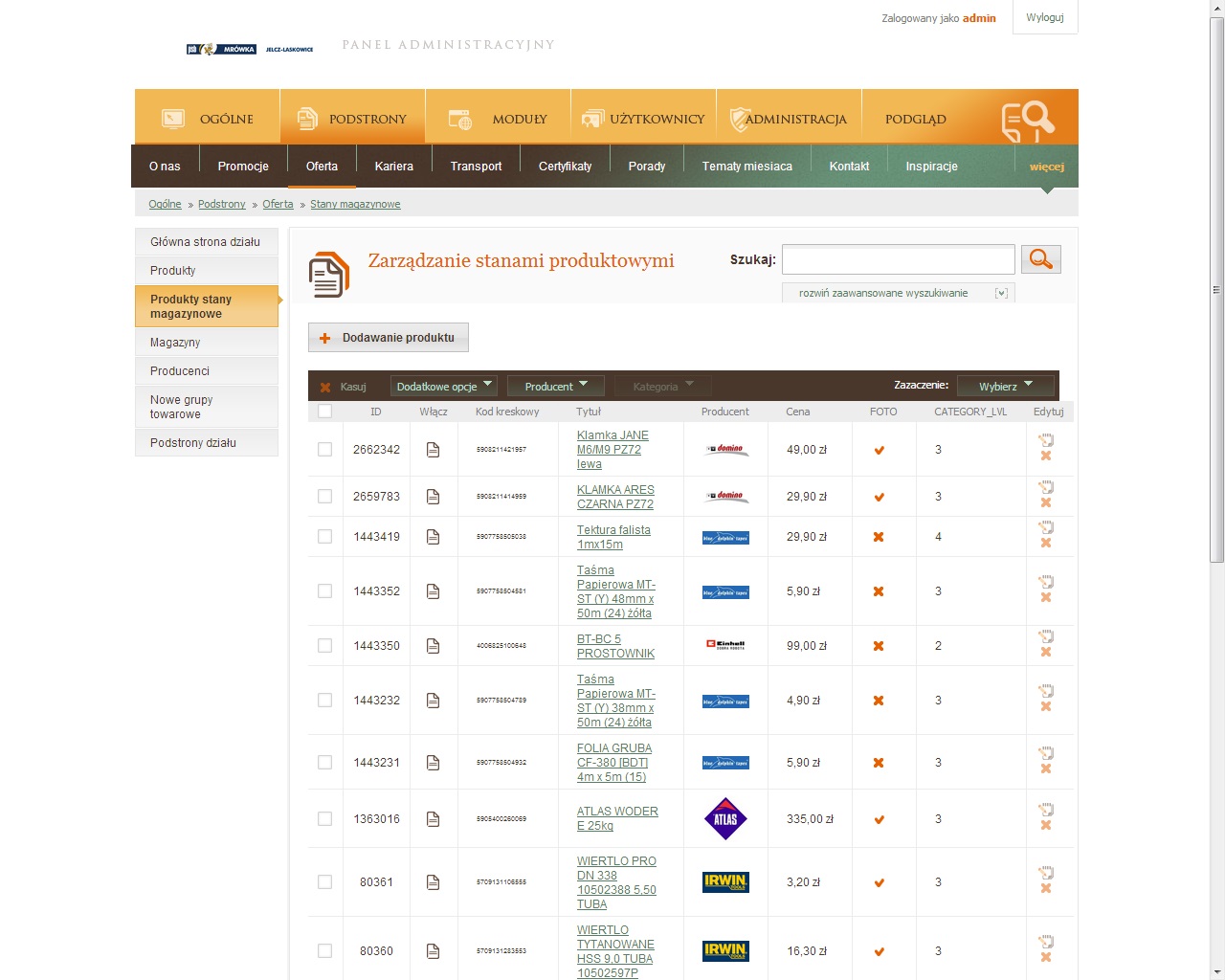Click the orange magnifier search button
The height and width of the screenshot is (980, 1225).
coord(1040,259)
